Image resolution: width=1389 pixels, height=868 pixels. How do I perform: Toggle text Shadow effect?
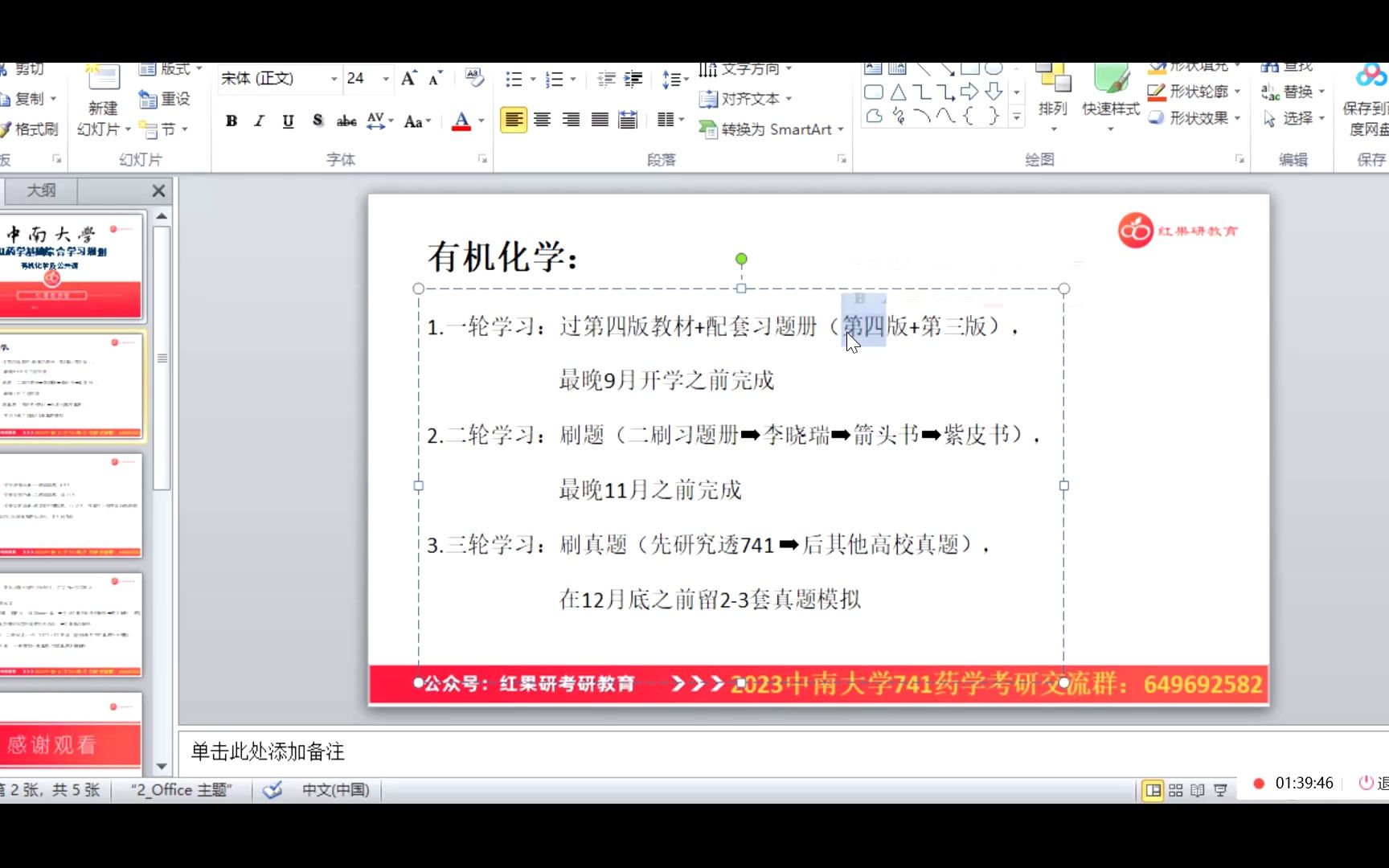tap(318, 121)
